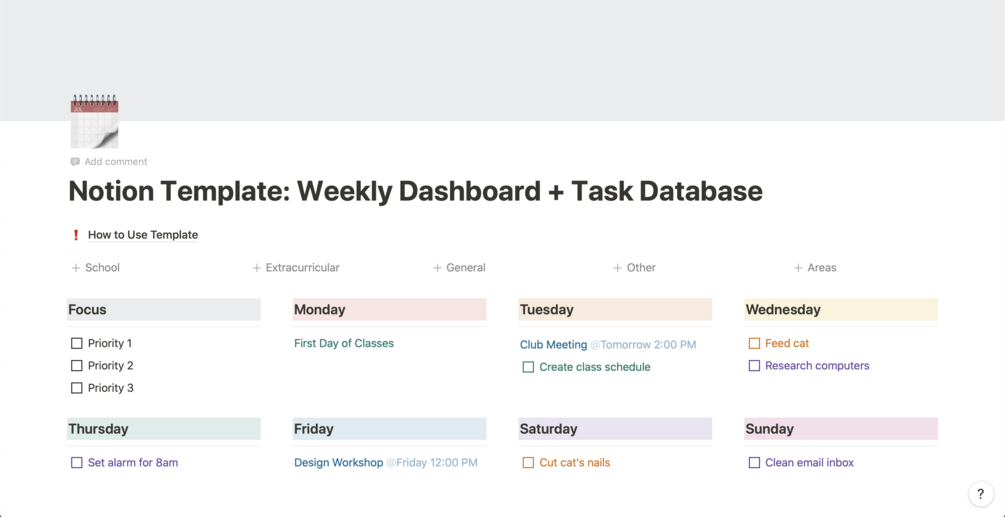Click the plus icon beside General
Viewport: 1005px width, 517px height.
pyautogui.click(x=437, y=268)
